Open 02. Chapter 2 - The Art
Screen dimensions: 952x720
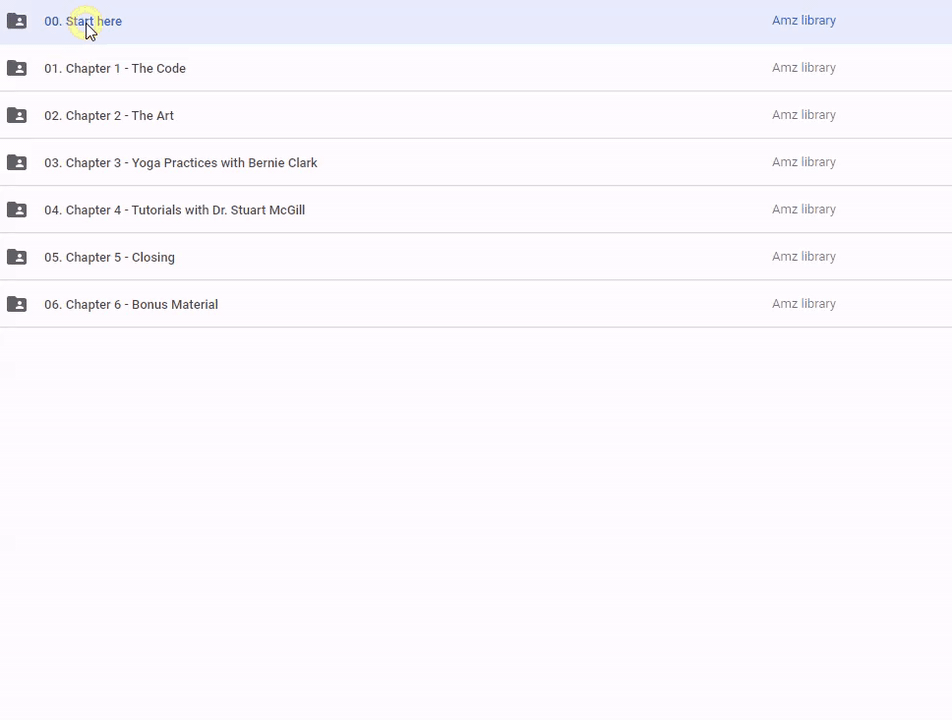(x=109, y=115)
